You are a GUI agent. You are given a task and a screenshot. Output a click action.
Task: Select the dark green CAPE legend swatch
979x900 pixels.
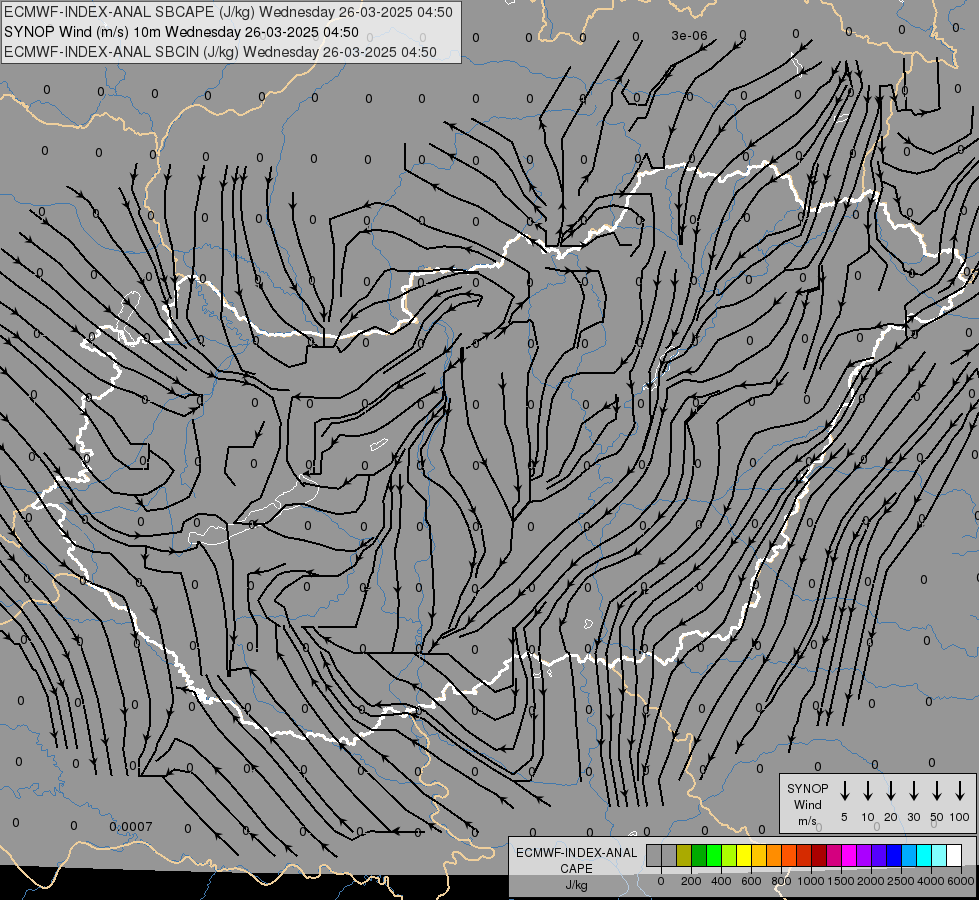(699, 856)
